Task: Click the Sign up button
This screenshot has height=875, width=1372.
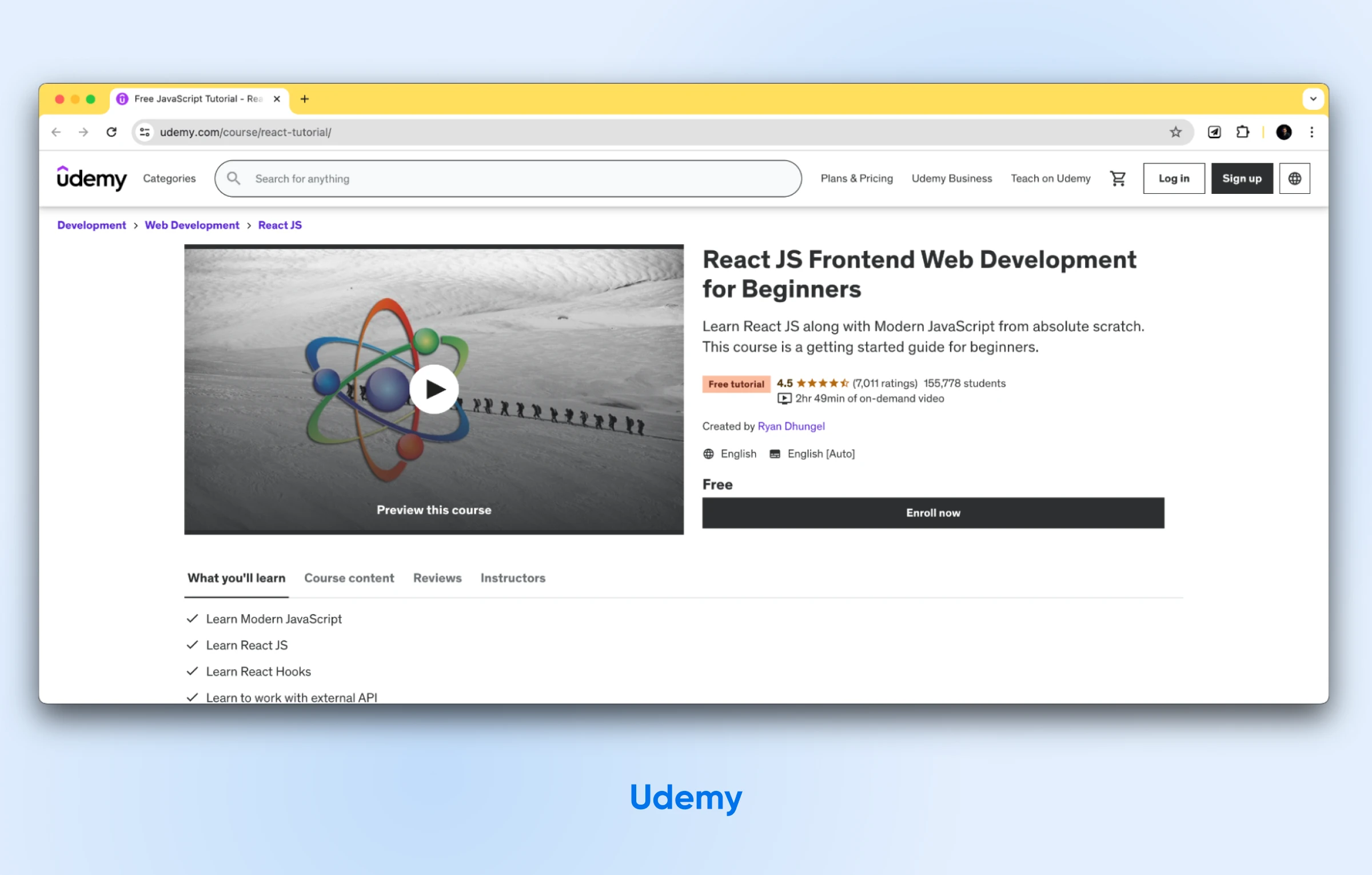Action: [1242, 178]
